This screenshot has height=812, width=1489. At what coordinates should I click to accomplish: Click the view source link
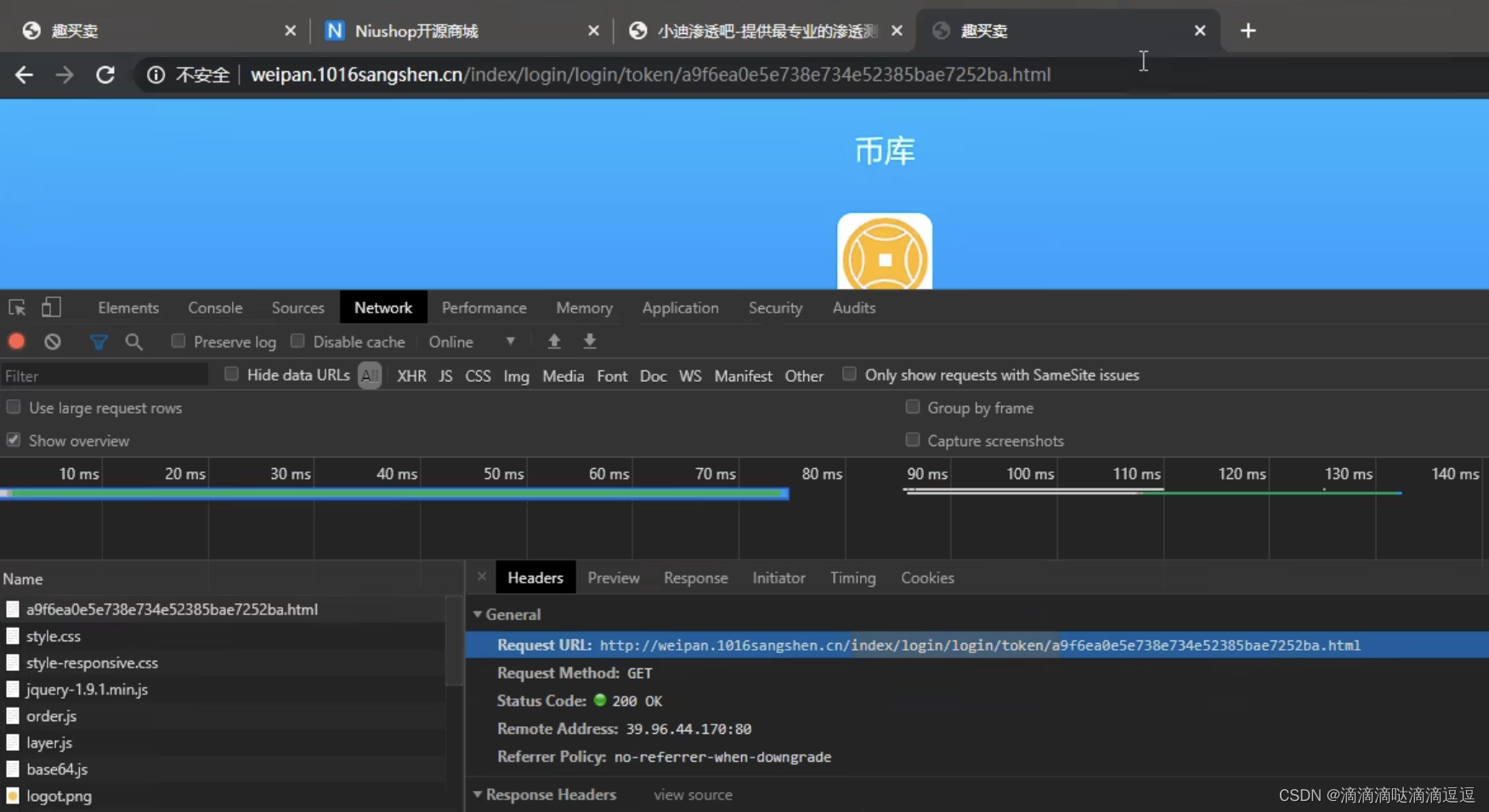tap(693, 795)
